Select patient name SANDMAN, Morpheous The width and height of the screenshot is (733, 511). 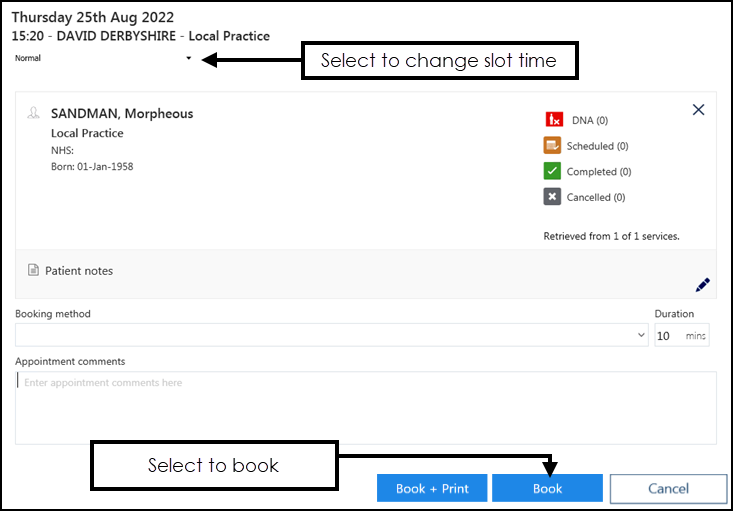click(122, 114)
